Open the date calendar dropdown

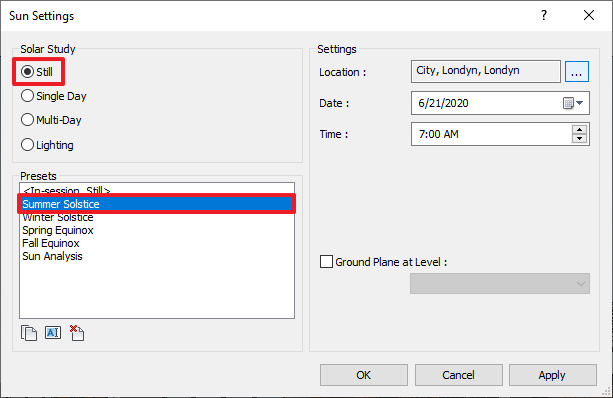click(x=574, y=103)
